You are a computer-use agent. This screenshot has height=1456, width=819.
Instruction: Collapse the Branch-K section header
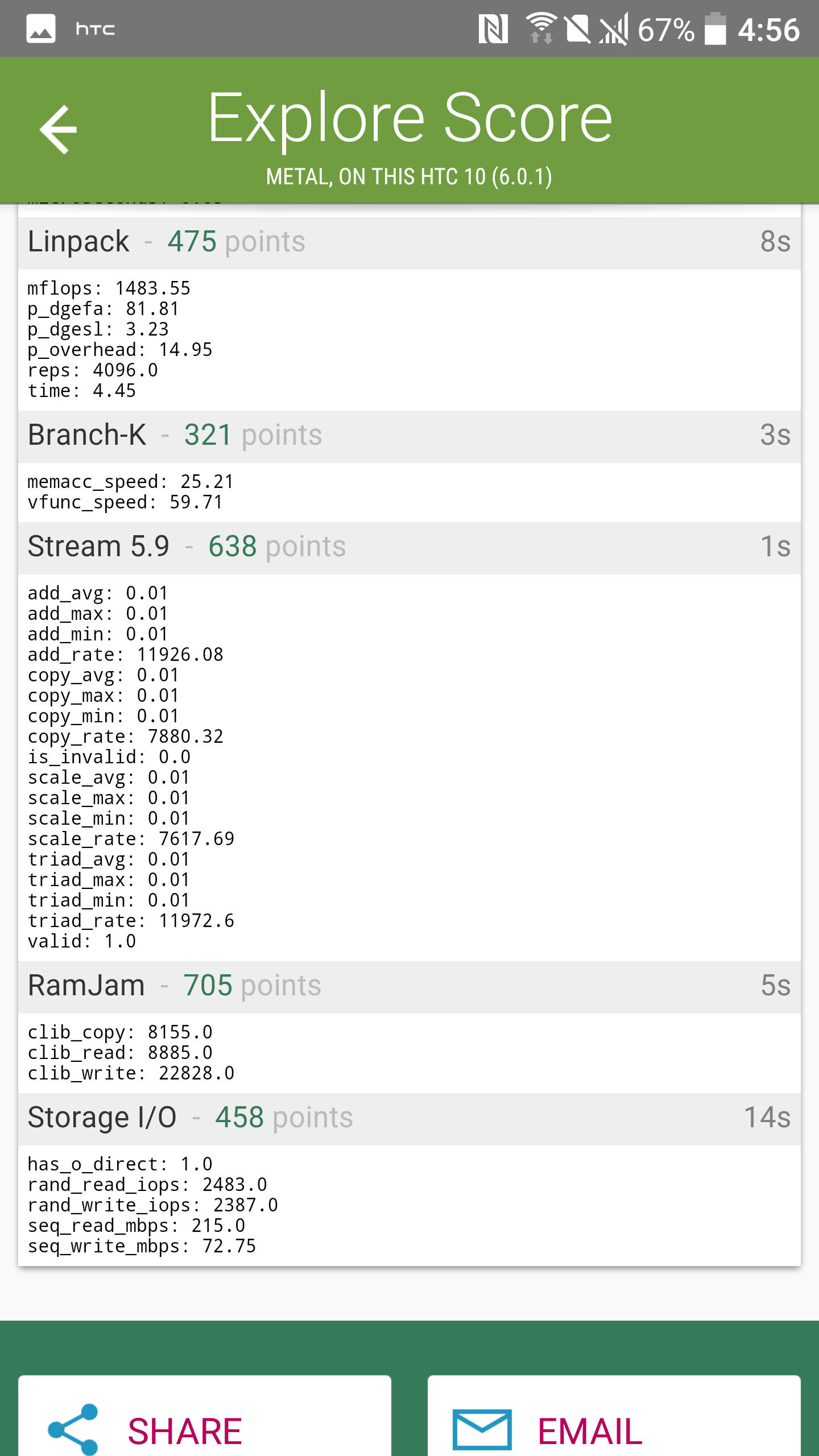tap(409, 436)
